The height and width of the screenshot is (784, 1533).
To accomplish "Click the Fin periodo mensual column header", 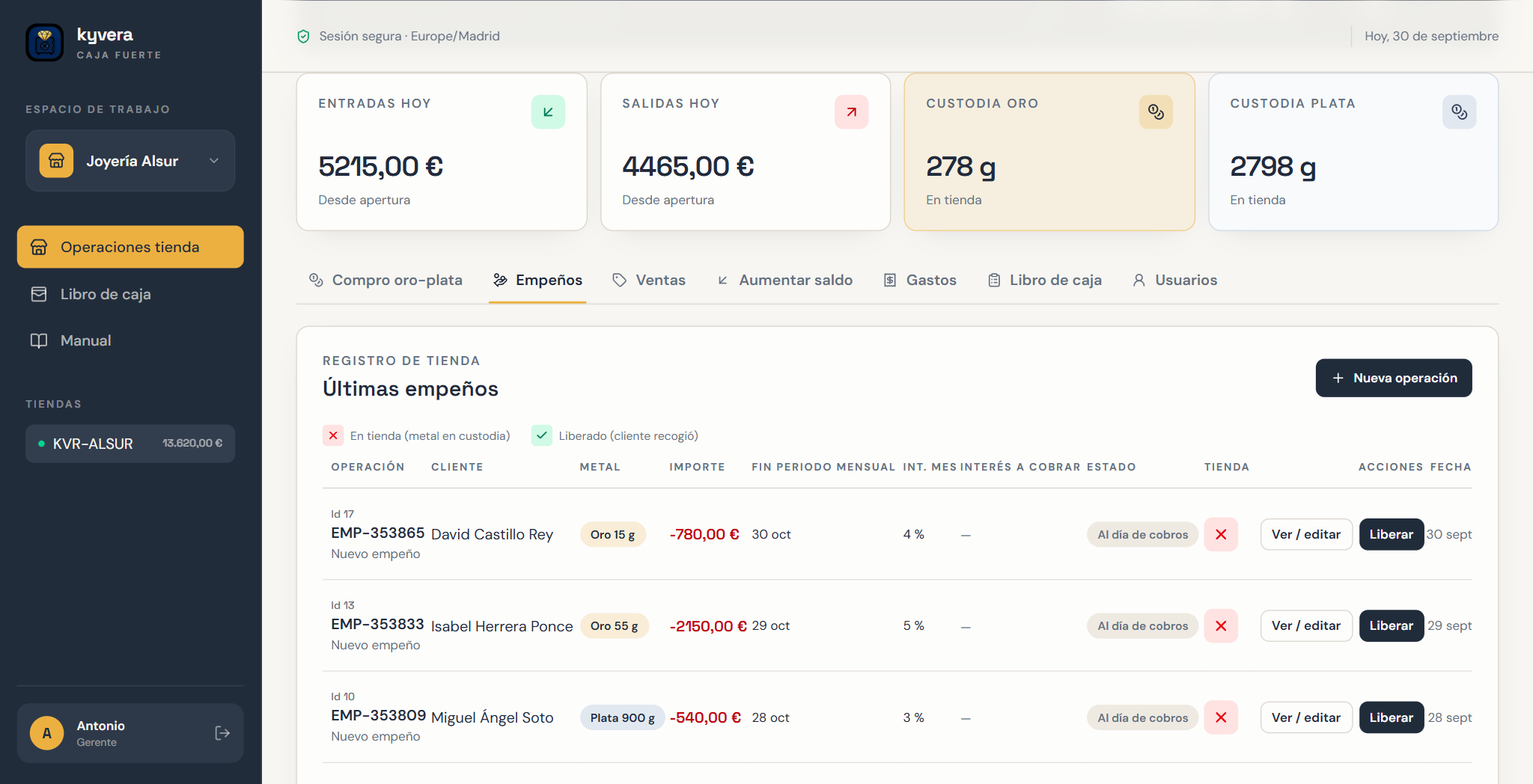I will click(823, 467).
